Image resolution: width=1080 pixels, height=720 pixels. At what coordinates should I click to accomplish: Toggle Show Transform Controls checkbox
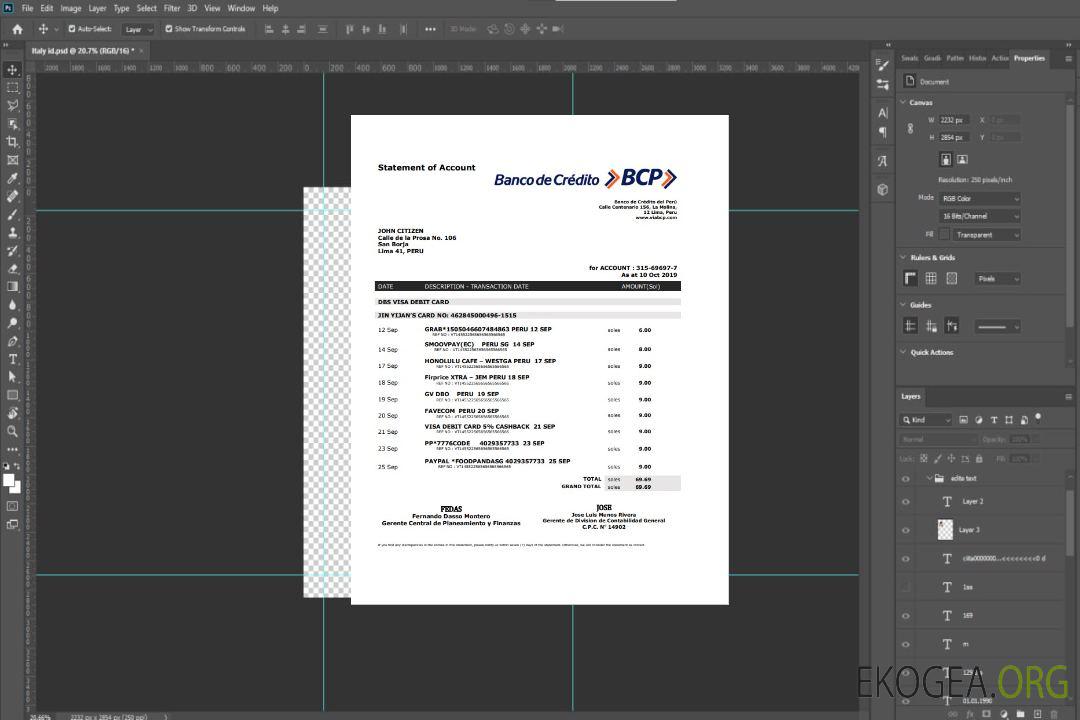(x=169, y=29)
